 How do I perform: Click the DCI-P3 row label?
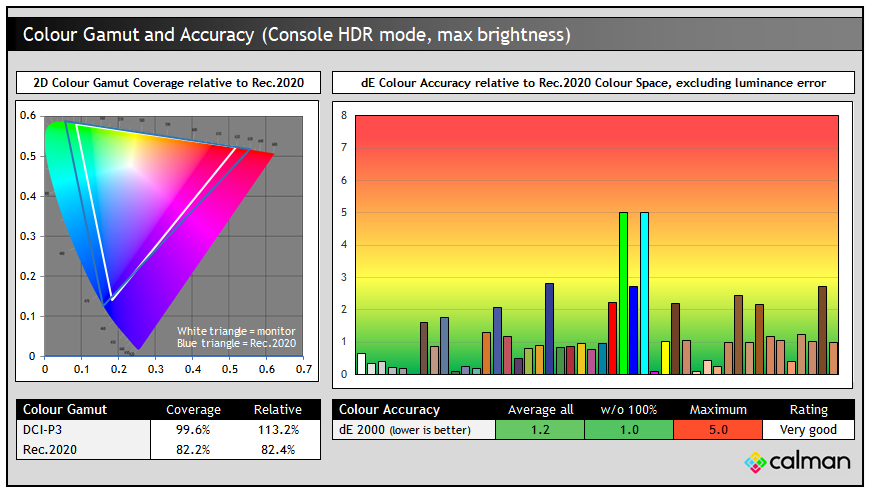44,429
